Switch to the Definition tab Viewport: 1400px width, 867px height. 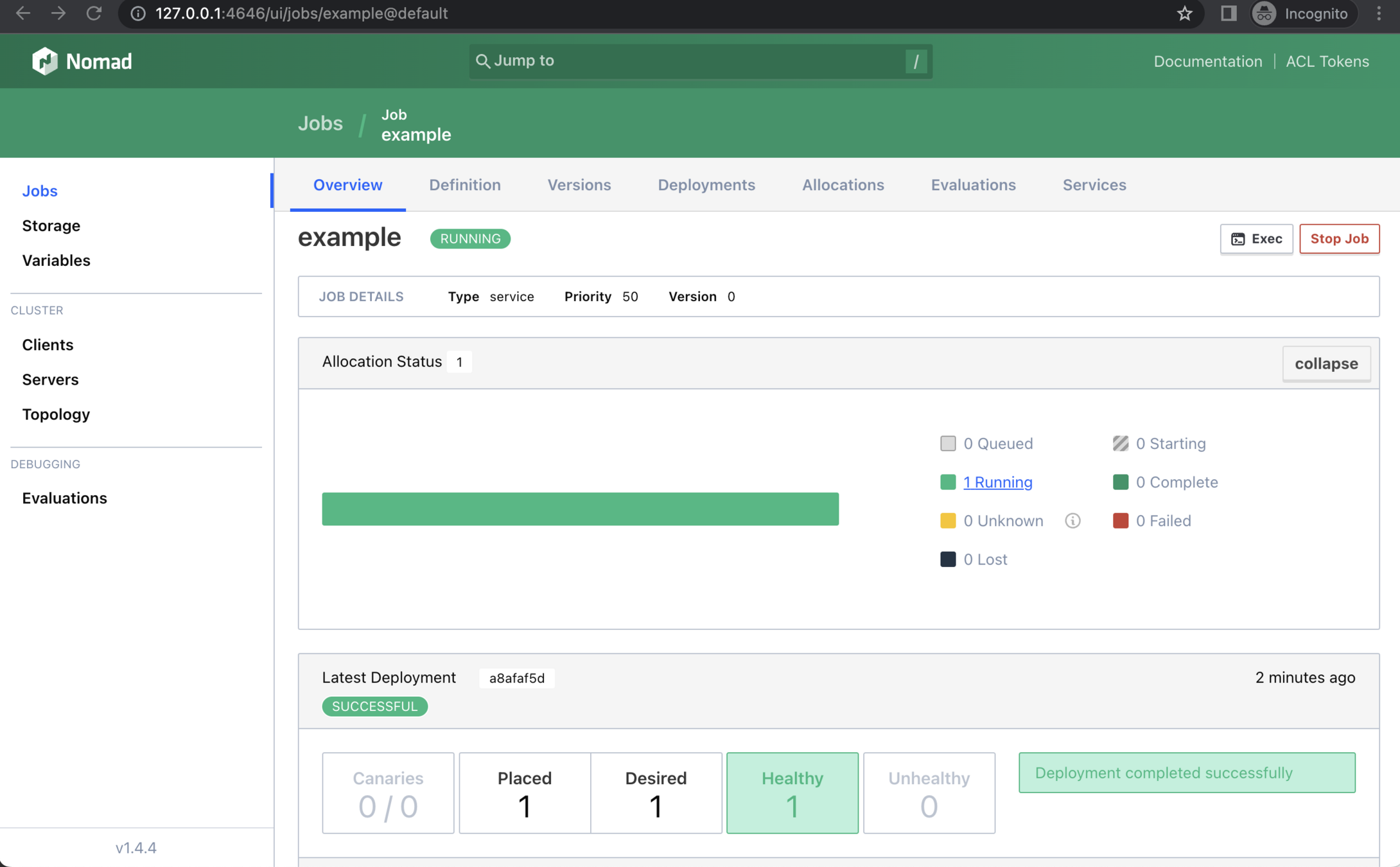pyautogui.click(x=464, y=185)
